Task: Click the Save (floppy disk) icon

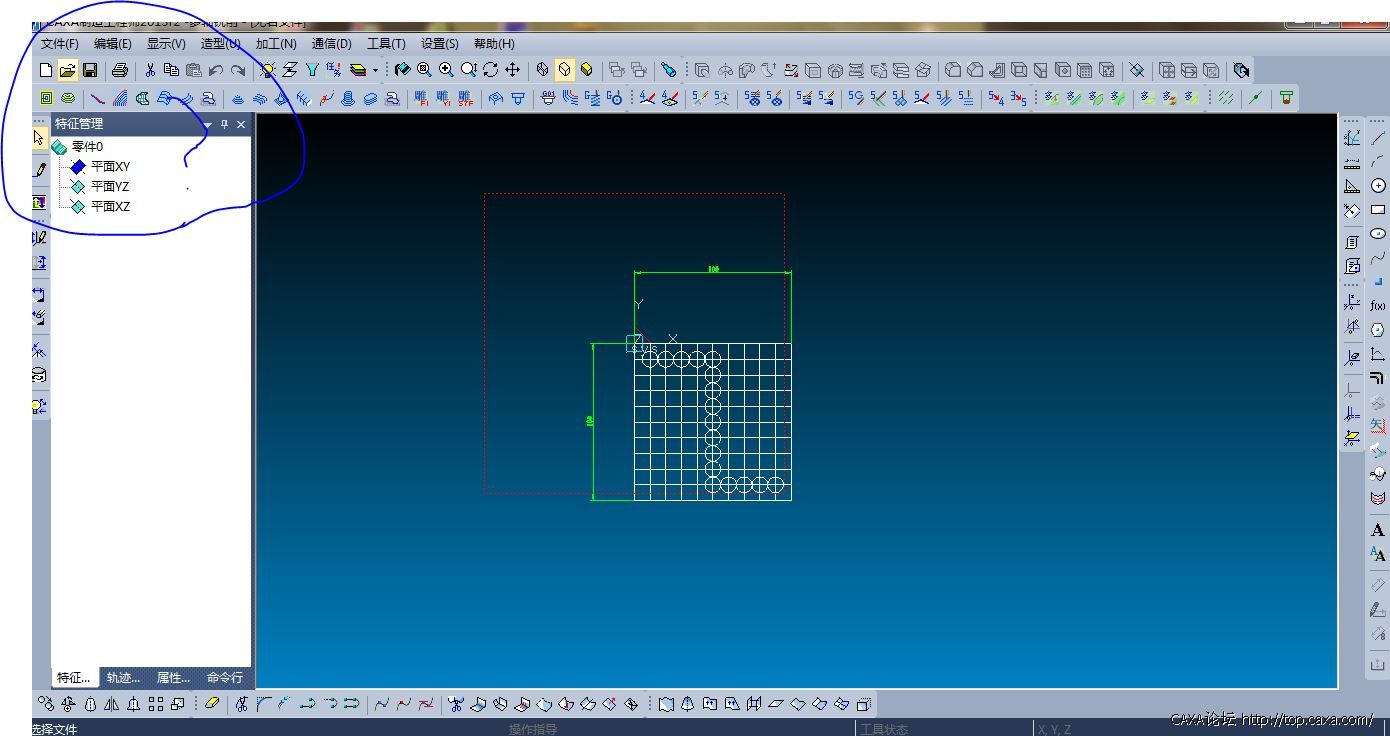Action: click(90, 70)
